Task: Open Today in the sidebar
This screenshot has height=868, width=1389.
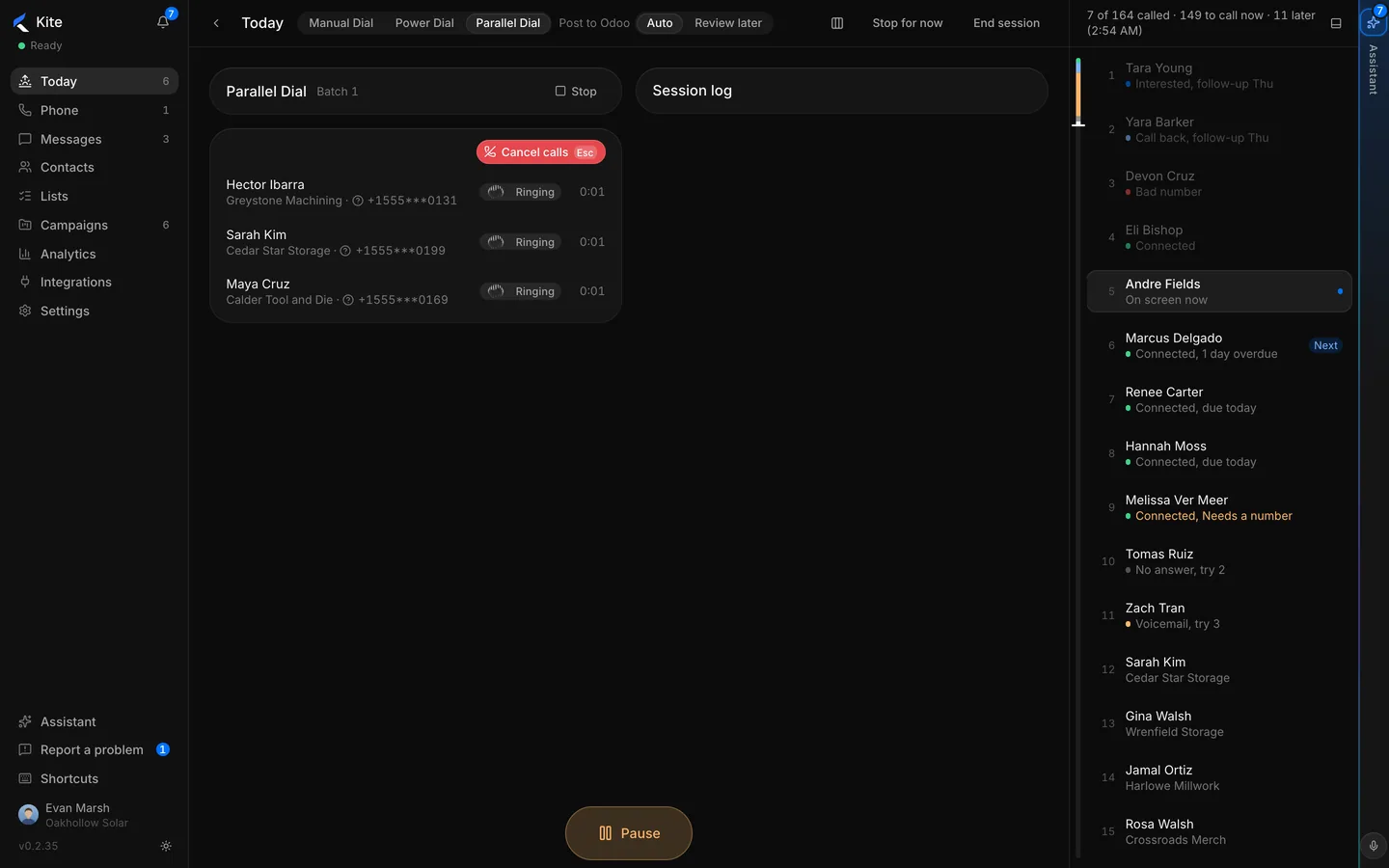Action: pyautogui.click(x=95, y=81)
